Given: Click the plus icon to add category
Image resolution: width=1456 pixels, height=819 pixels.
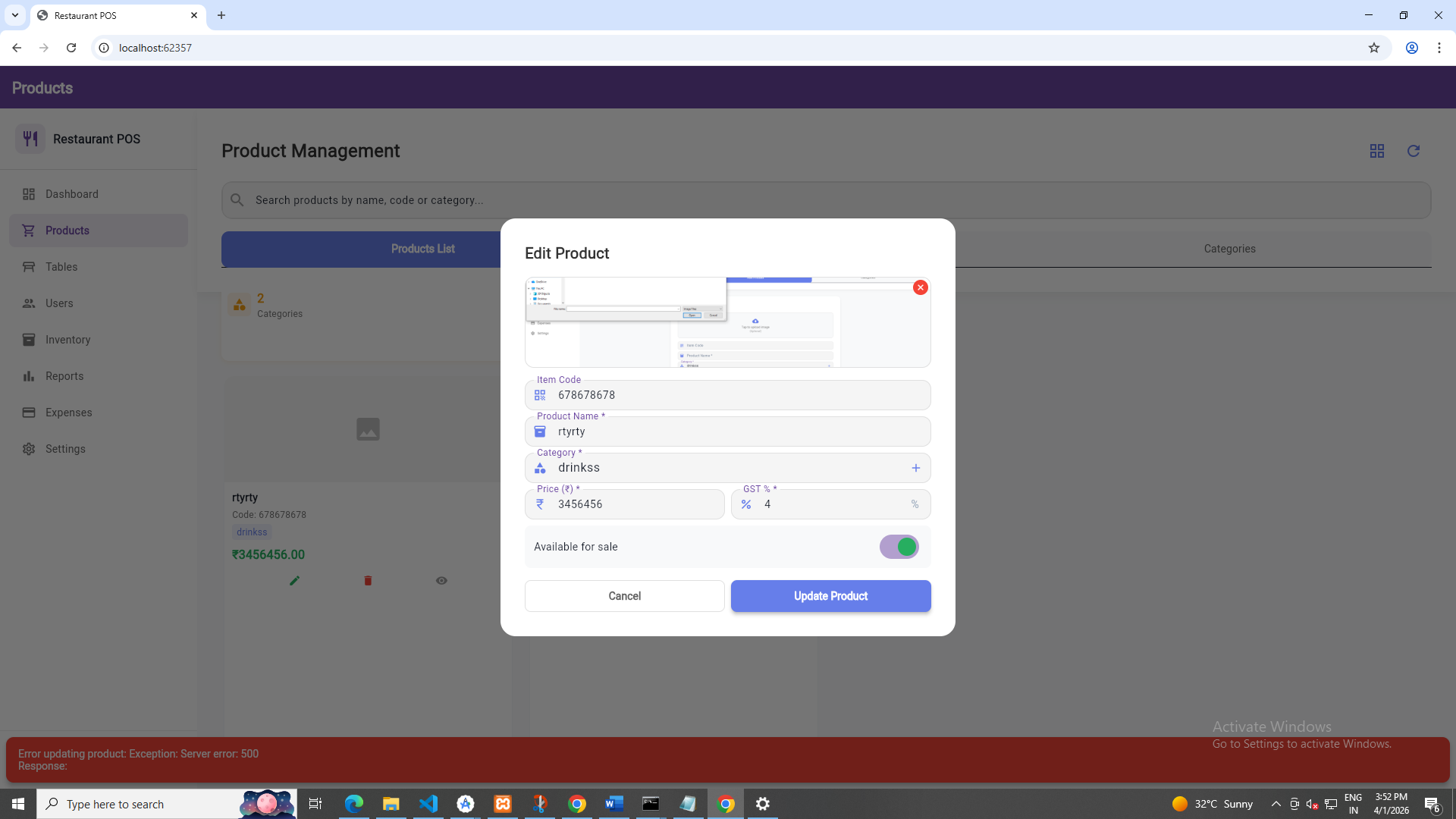Looking at the screenshot, I should click(915, 468).
